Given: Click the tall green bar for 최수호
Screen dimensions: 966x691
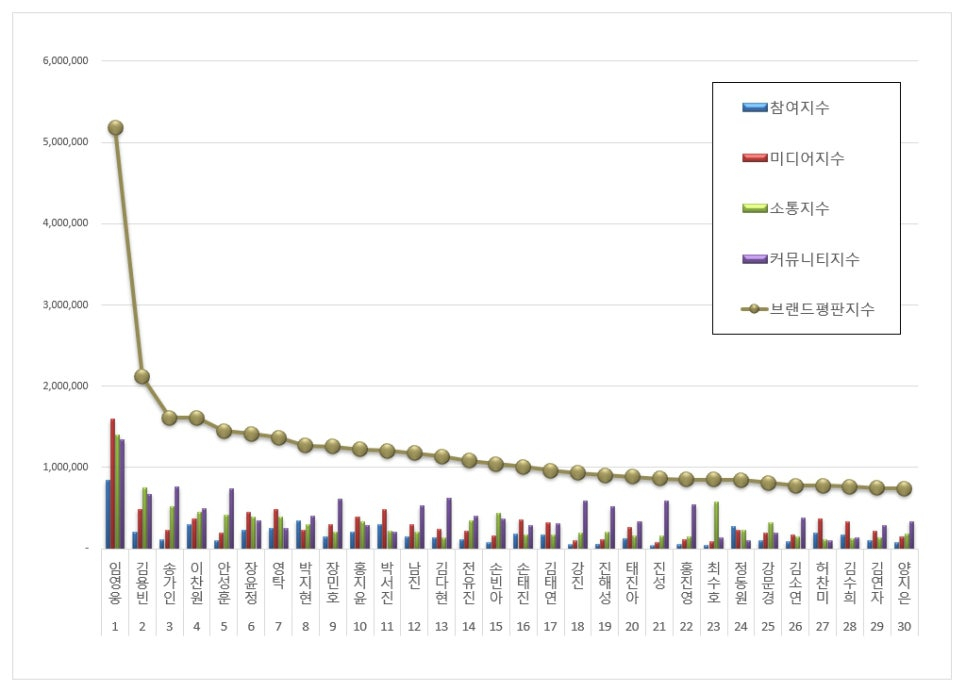Looking at the screenshot, I should [x=716, y=525].
